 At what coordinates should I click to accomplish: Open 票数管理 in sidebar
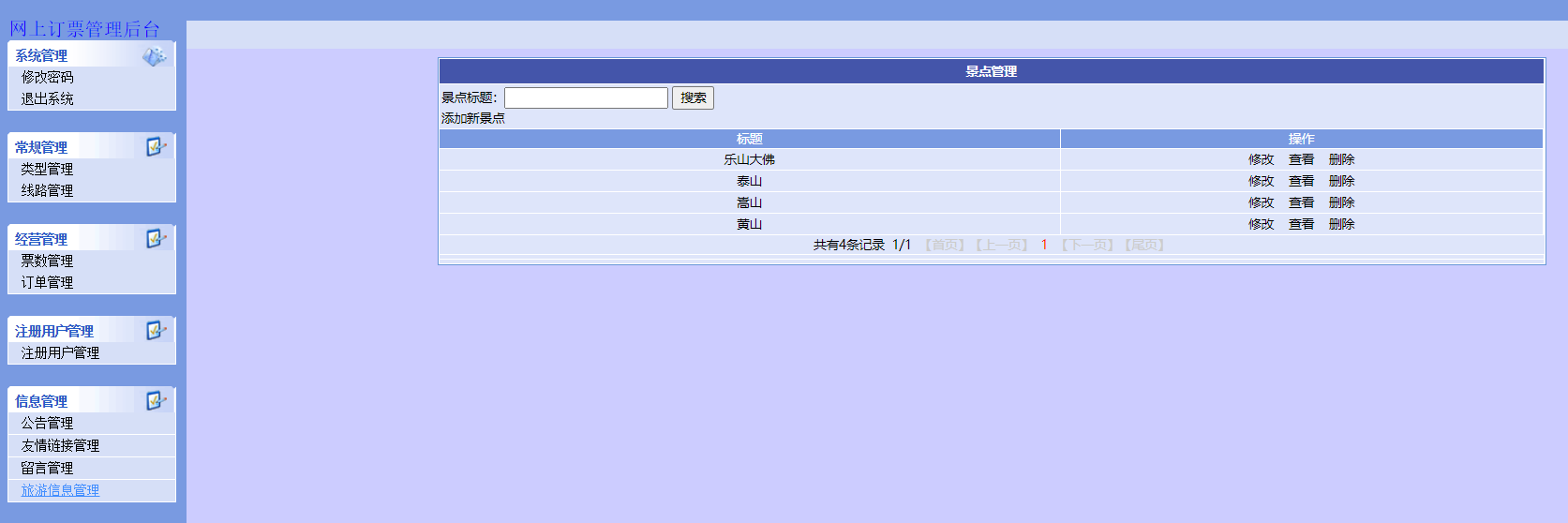(47, 261)
